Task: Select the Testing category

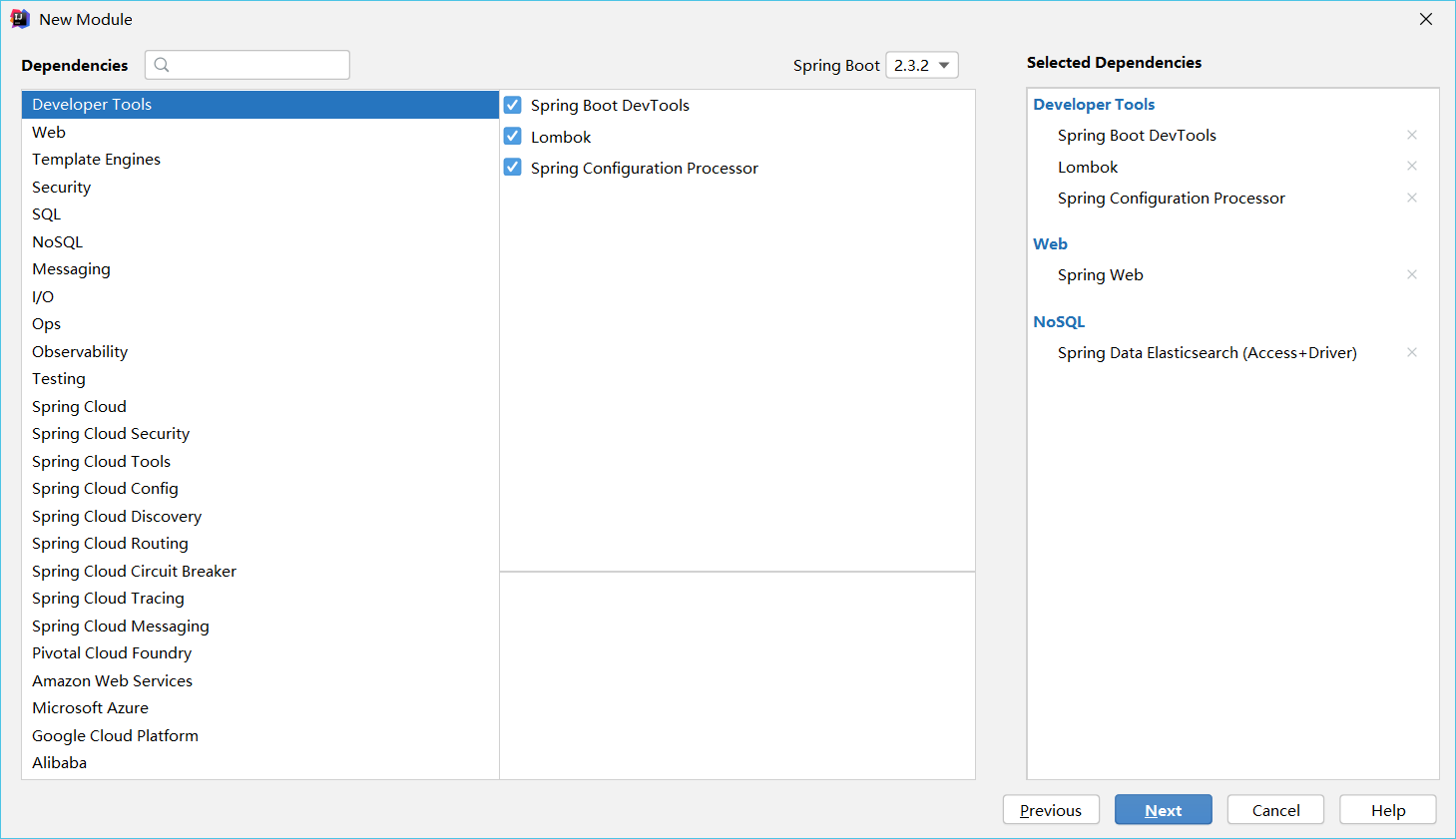Action: coord(260,379)
